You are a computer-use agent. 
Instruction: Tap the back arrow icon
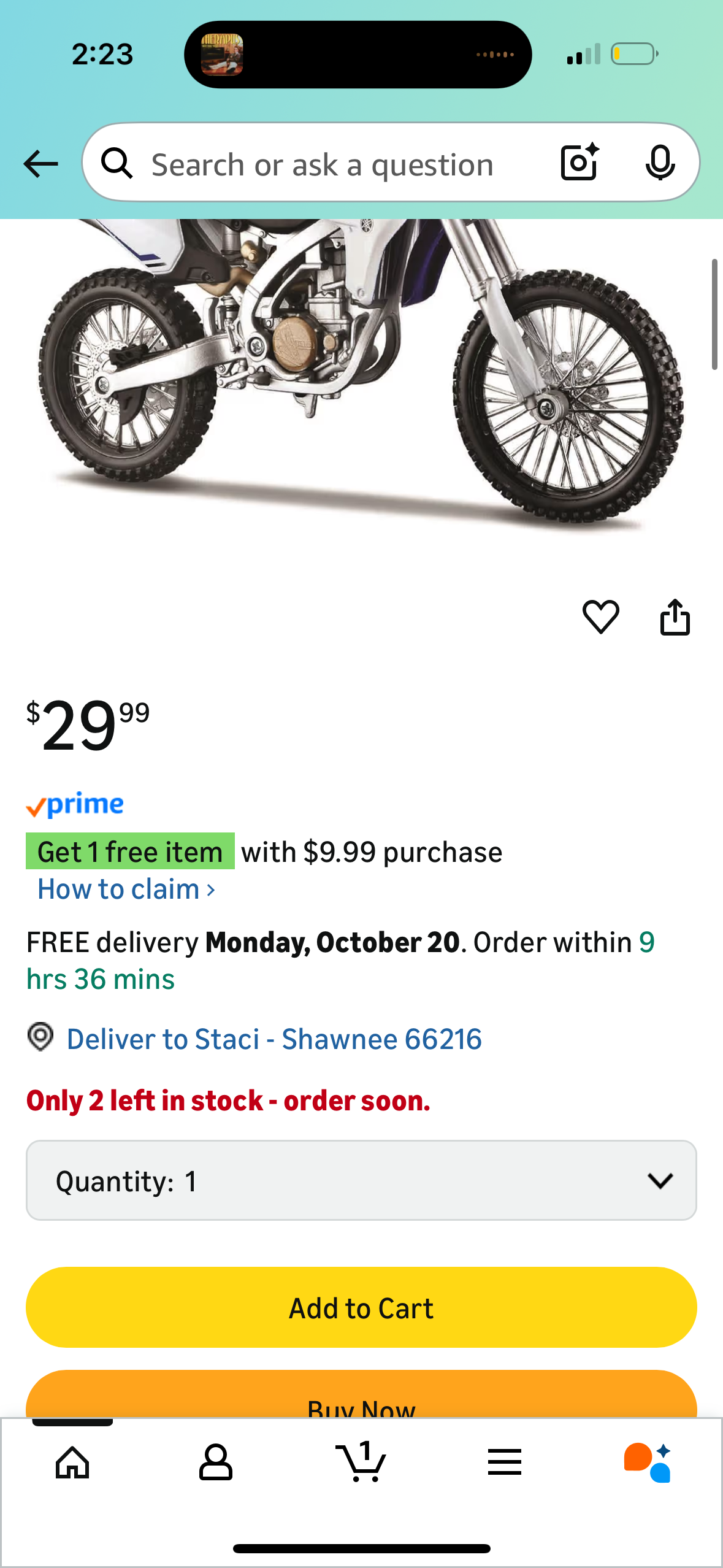(40, 164)
